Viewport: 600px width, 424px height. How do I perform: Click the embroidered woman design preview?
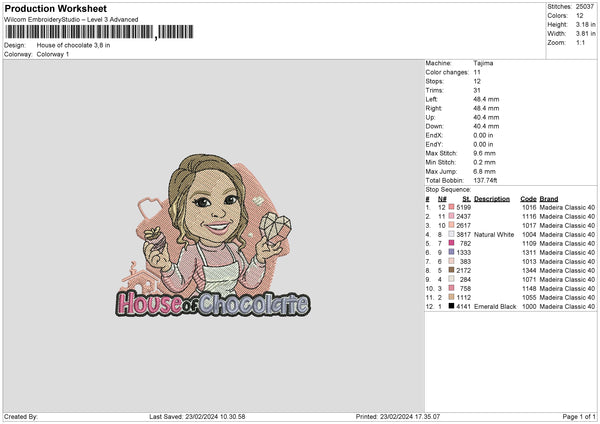click(213, 235)
